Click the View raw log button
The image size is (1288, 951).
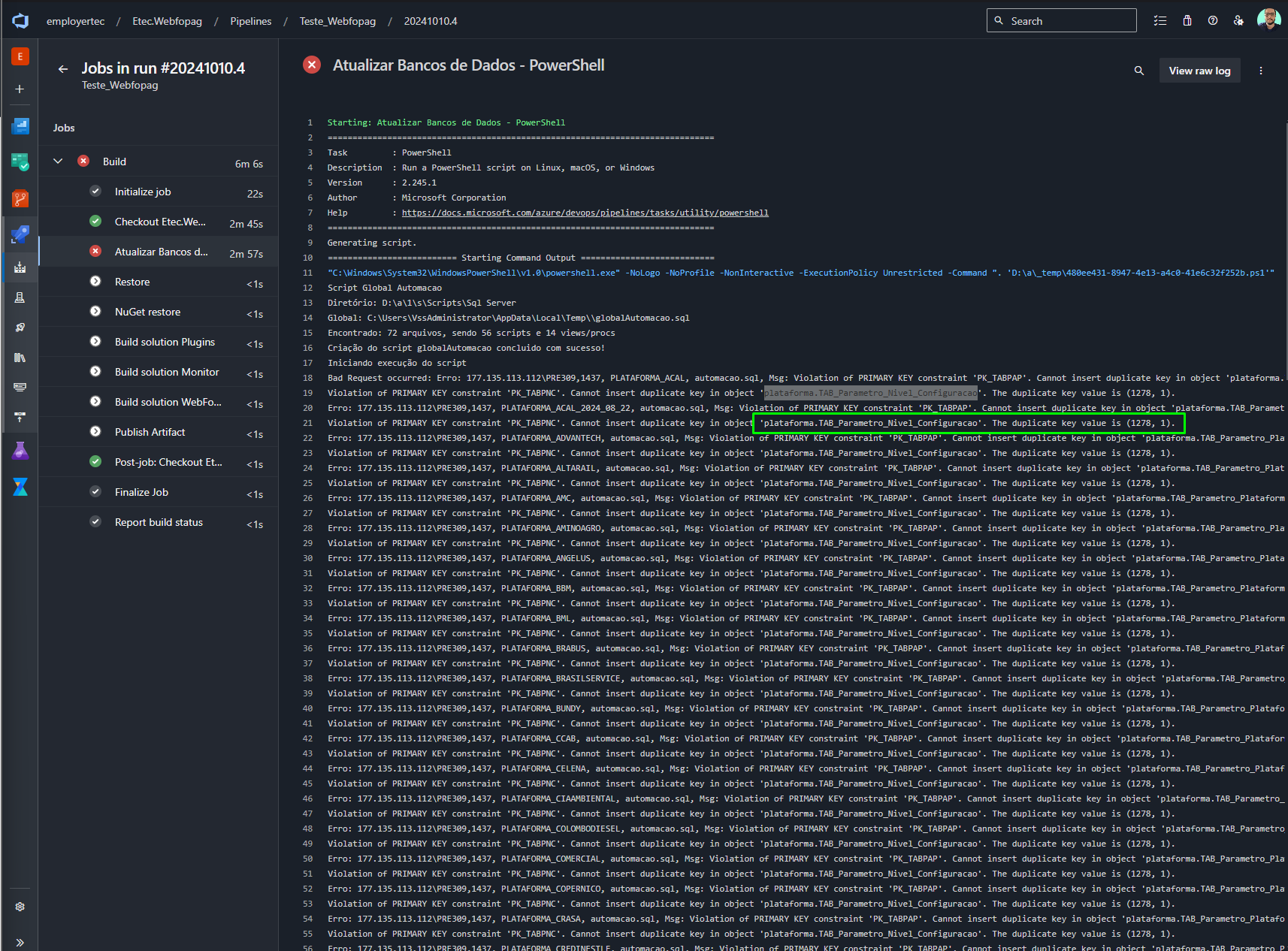pyautogui.click(x=1199, y=71)
